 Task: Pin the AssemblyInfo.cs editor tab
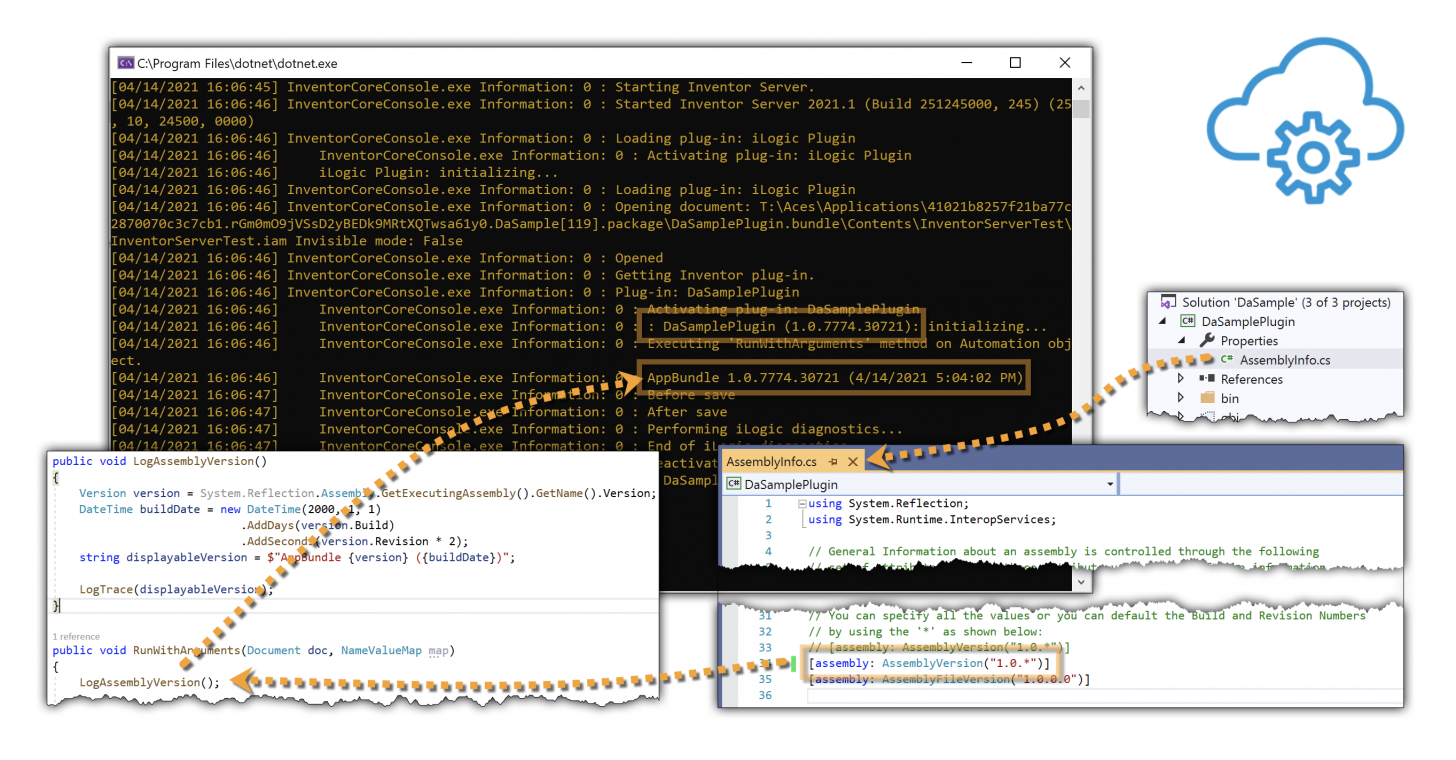pos(833,462)
